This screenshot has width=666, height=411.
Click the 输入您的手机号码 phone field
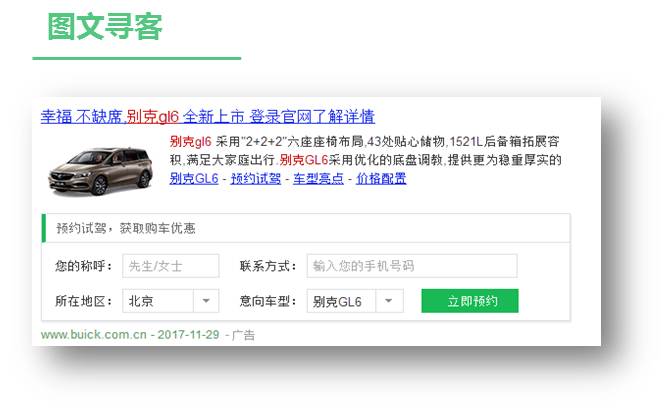(x=412, y=266)
